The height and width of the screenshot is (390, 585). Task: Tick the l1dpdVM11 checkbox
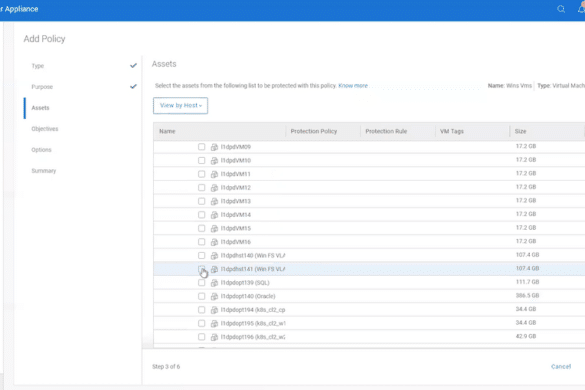click(201, 174)
